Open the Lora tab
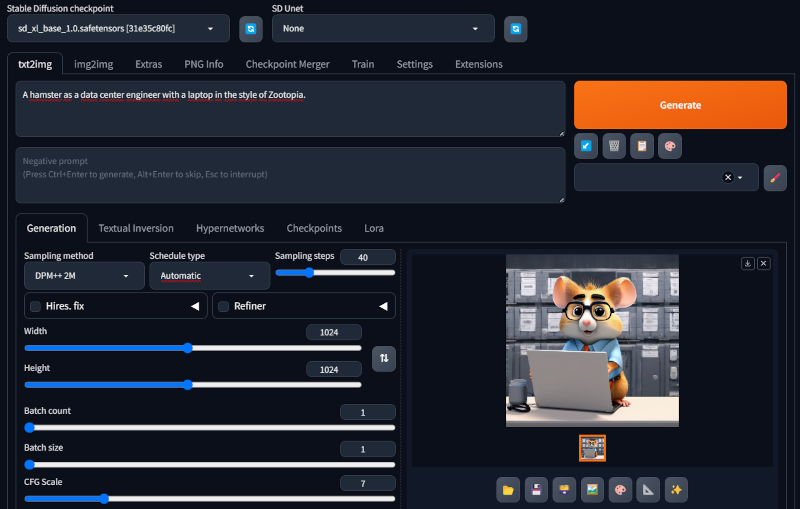Viewport: 800px width, 509px height. coord(373,228)
